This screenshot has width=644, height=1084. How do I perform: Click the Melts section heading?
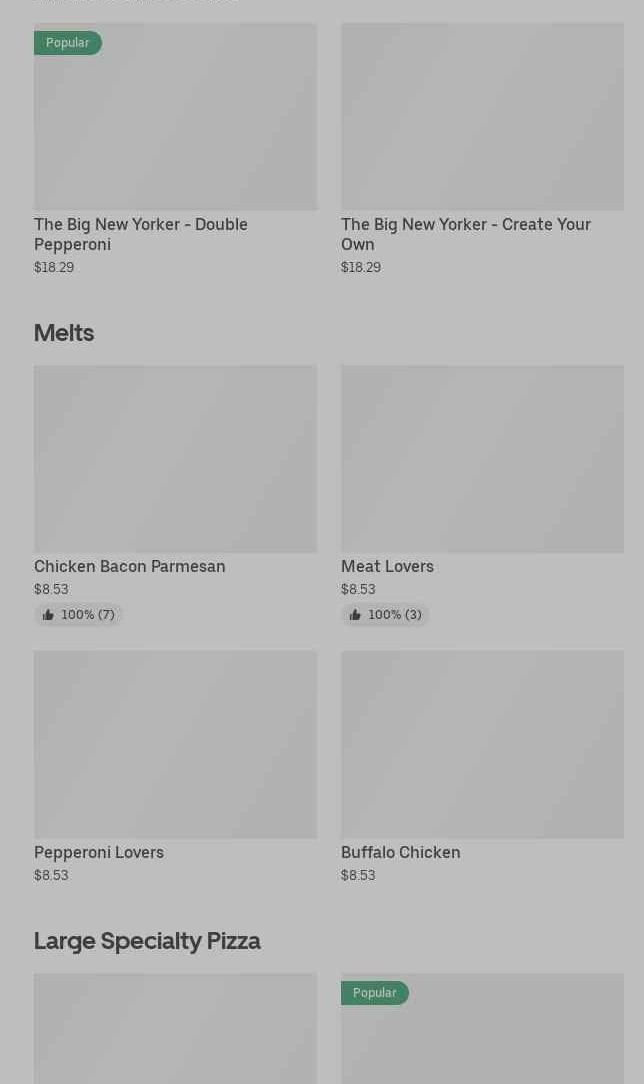(x=64, y=332)
